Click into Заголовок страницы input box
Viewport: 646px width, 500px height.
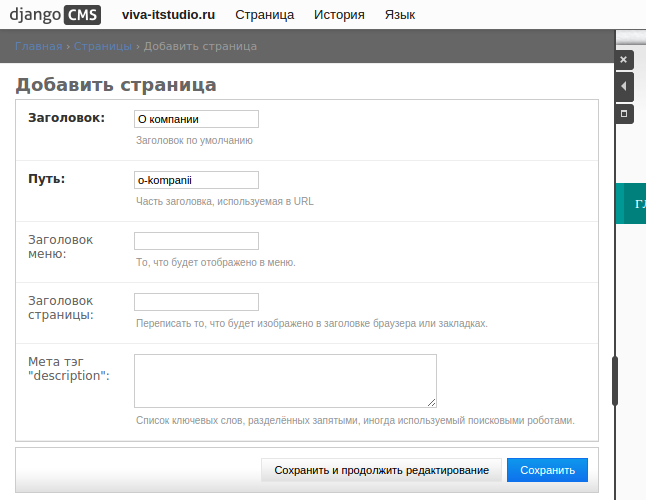click(196, 302)
